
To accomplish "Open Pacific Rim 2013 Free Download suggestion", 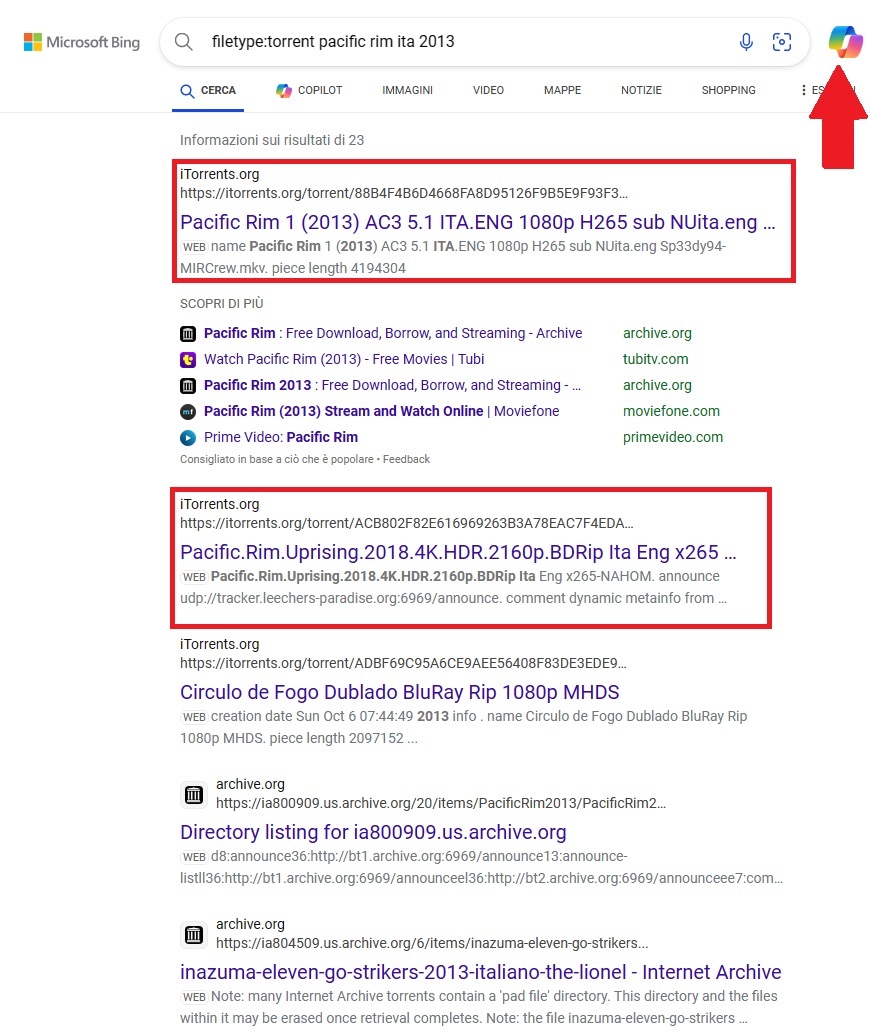I will coord(392,386).
